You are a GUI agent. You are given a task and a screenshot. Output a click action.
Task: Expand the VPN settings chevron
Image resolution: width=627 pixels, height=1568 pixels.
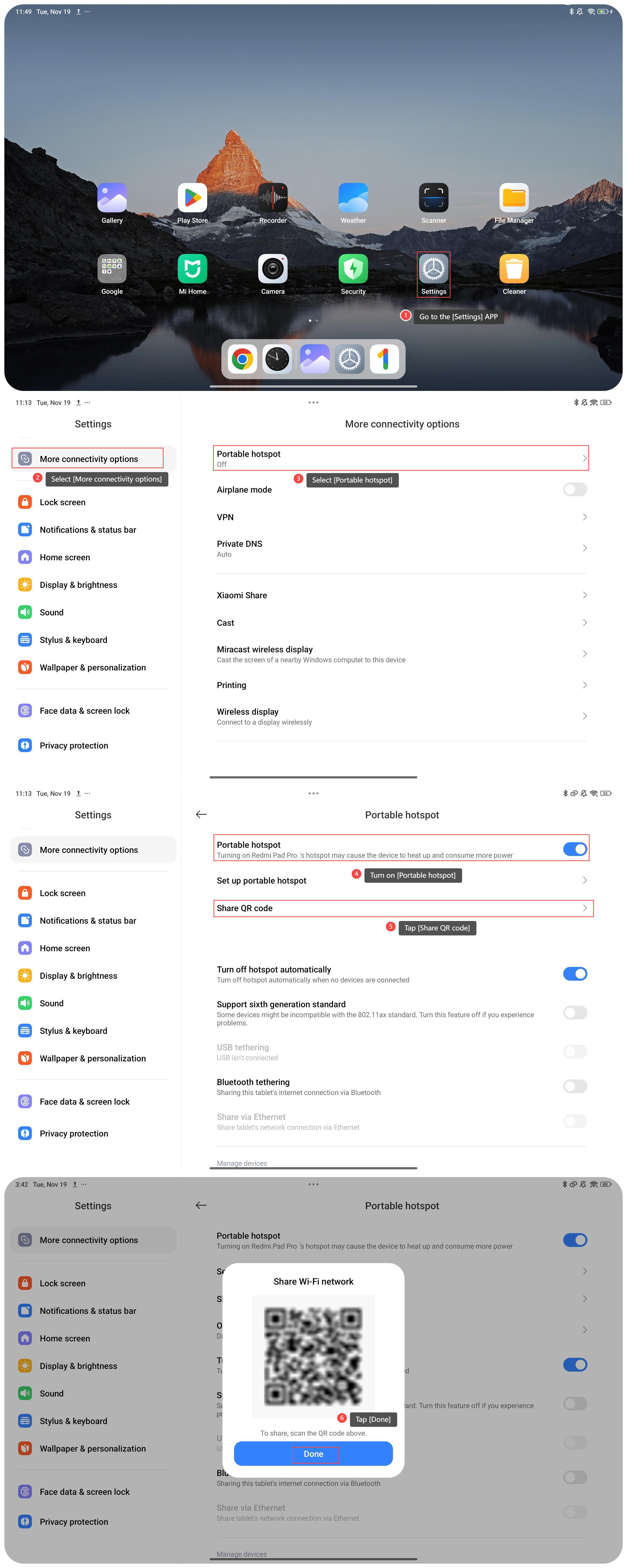tap(584, 517)
